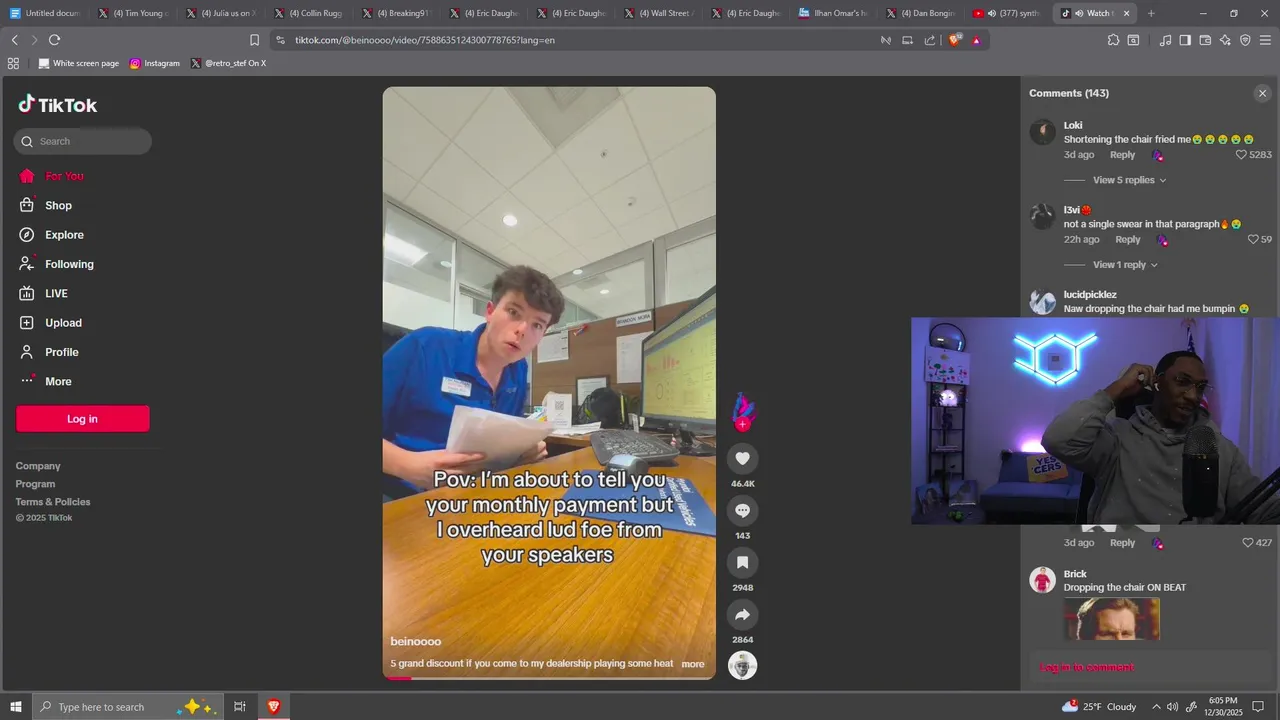The height and width of the screenshot is (720, 1280).
Task: Like the comment with 427 likes
Action: coord(1247,543)
